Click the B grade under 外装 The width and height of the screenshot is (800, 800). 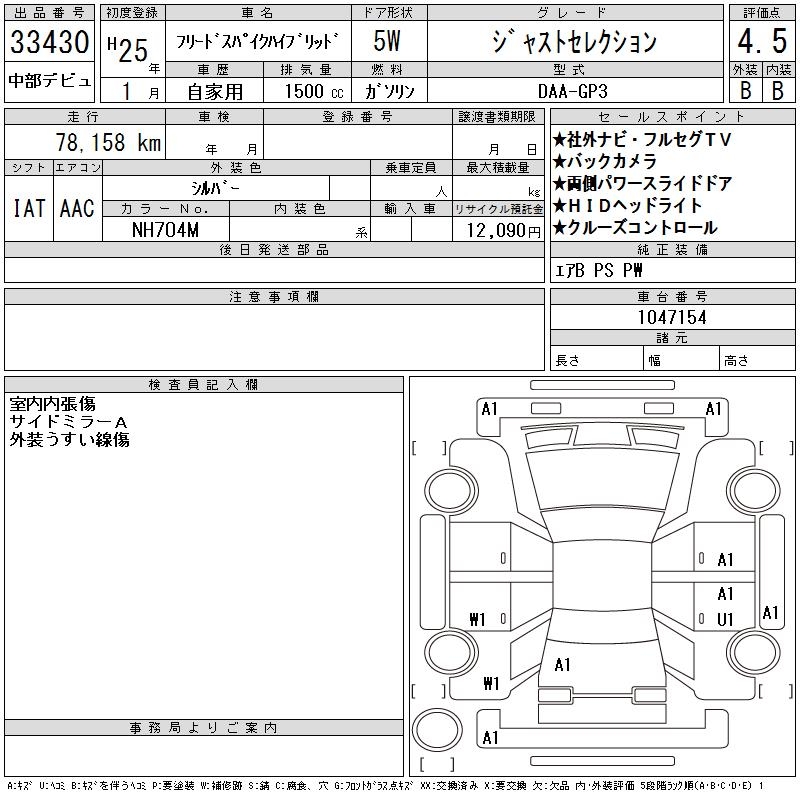745,90
